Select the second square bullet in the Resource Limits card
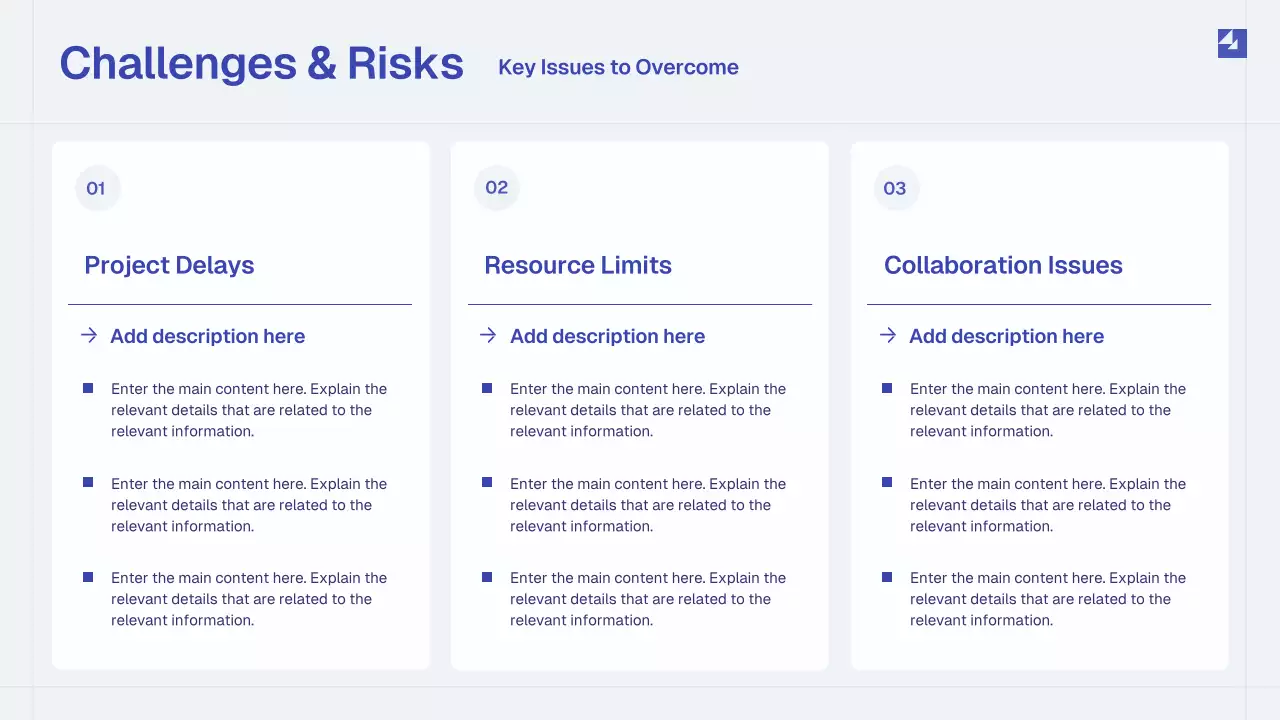The width and height of the screenshot is (1280, 720). (487, 482)
